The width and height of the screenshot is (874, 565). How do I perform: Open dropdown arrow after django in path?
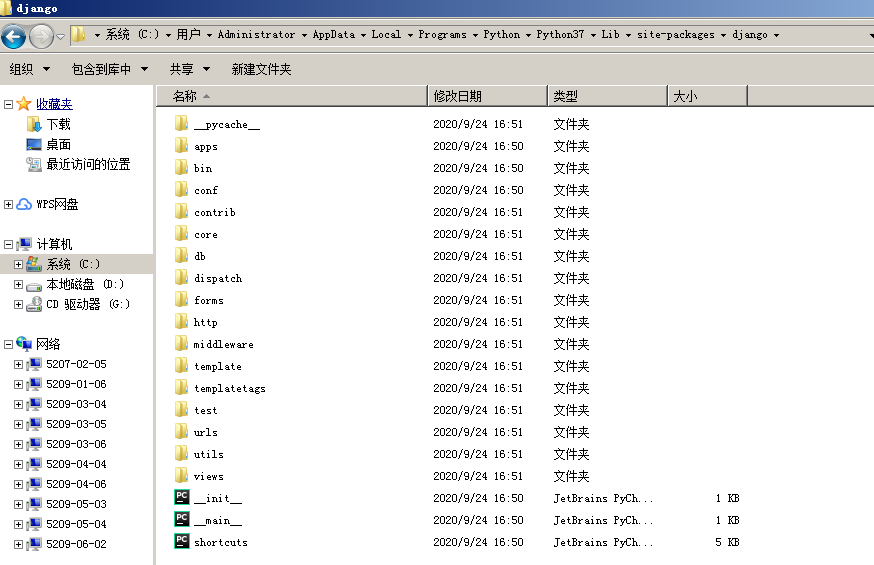[776, 35]
